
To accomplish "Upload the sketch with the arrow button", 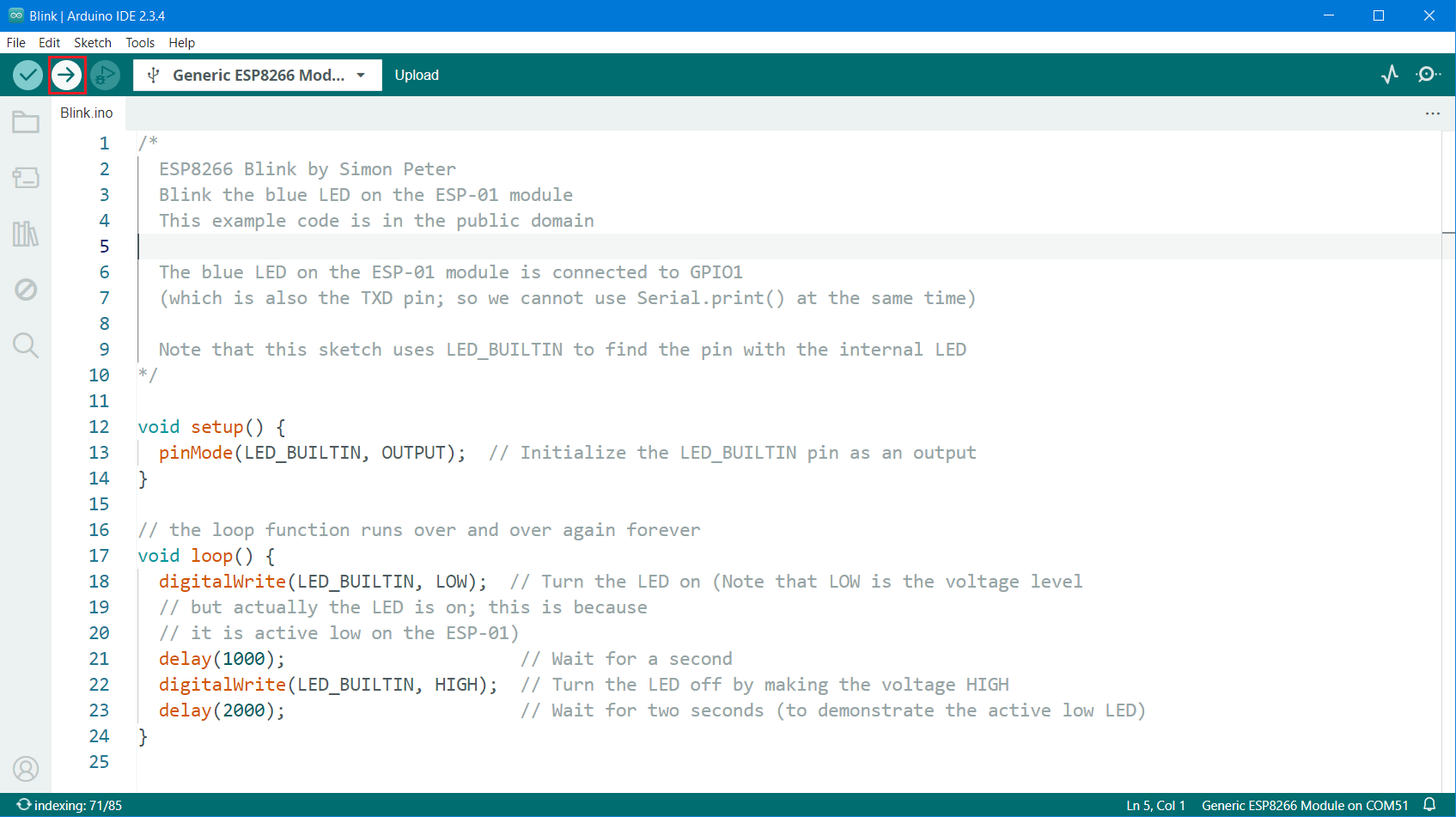I will tap(66, 76).
